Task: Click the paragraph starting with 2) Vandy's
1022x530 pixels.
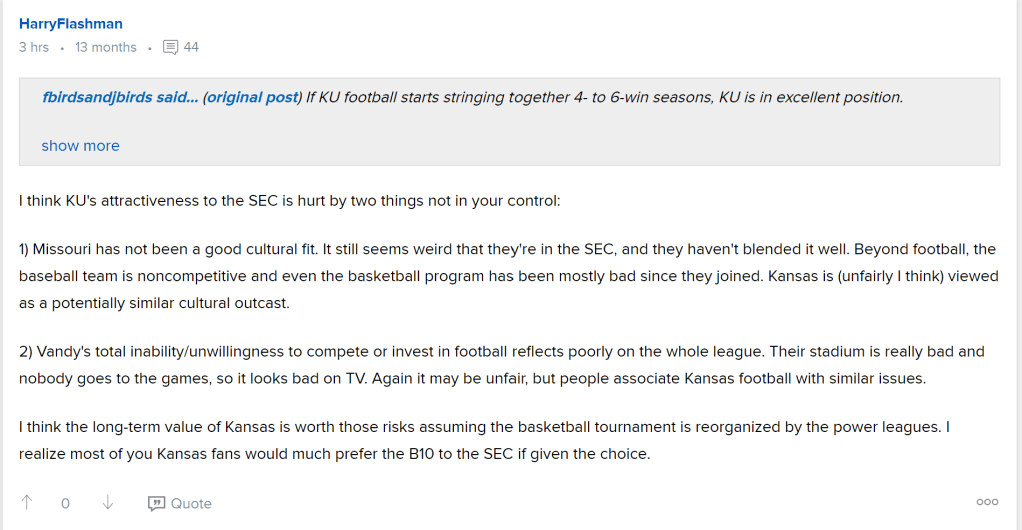Action: coord(501,365)
